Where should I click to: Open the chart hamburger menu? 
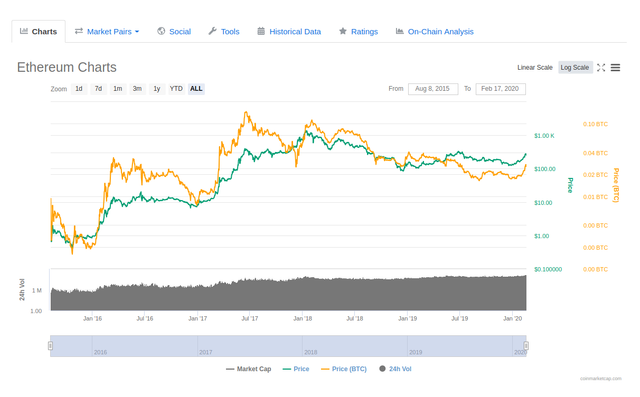tap(615, 68)
